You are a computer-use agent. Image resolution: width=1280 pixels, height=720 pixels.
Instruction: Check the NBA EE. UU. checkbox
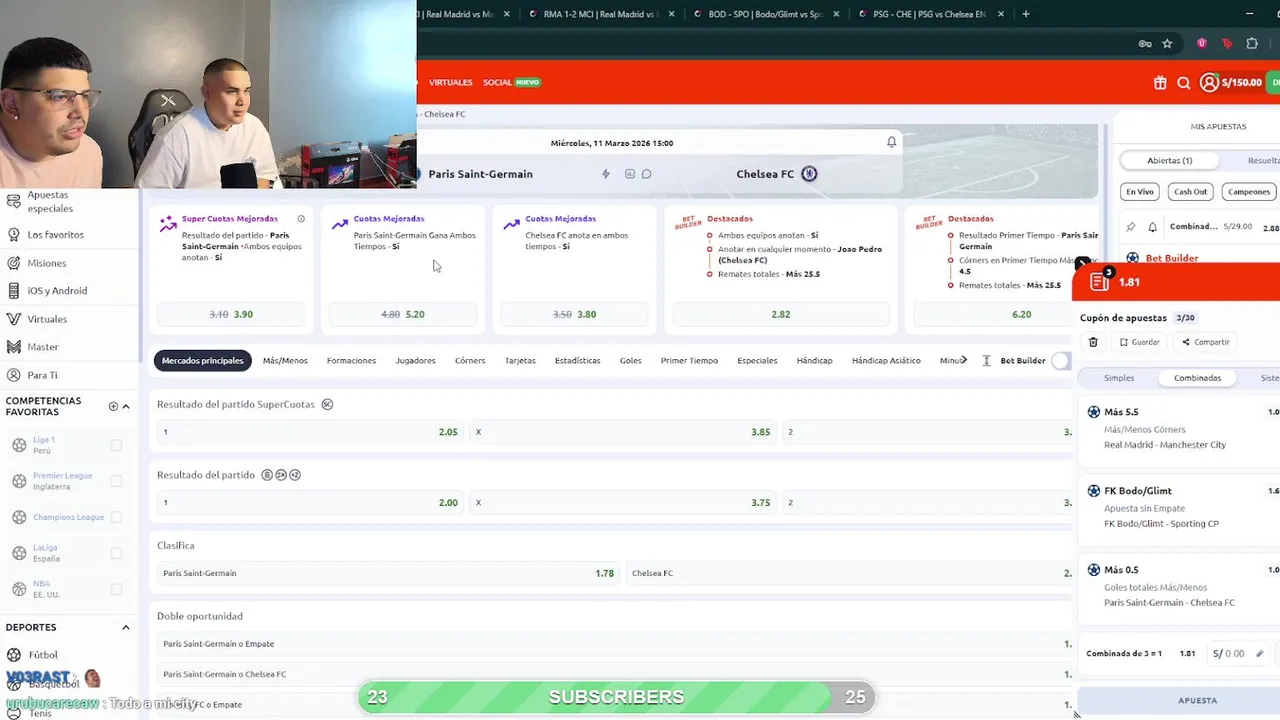pos(117,589)
